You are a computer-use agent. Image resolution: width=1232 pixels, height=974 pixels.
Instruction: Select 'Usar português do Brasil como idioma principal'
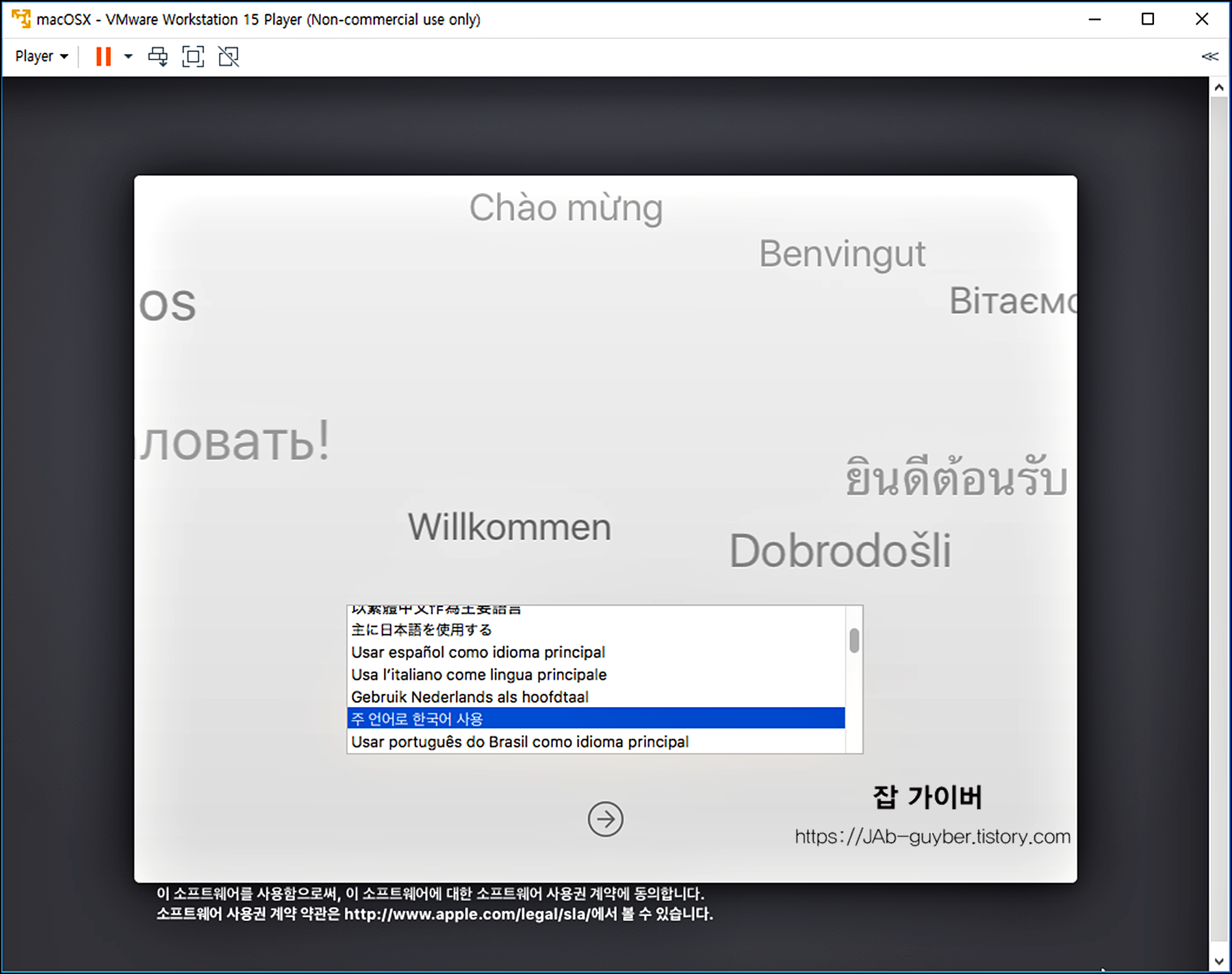pos(596,741)
